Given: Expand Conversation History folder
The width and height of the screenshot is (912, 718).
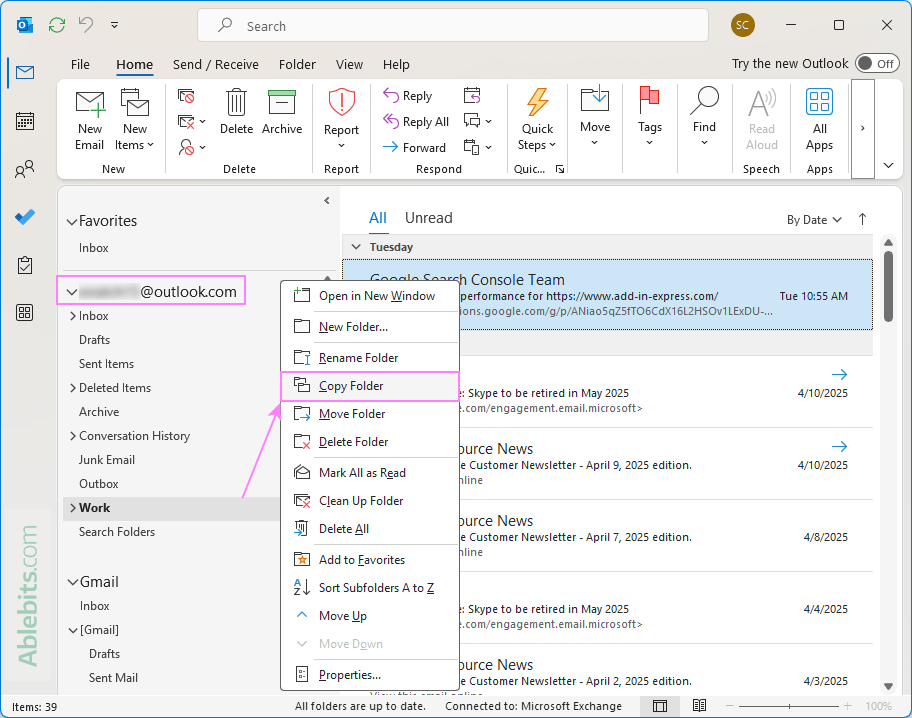Looking at the screenshot, I should 73,436.
